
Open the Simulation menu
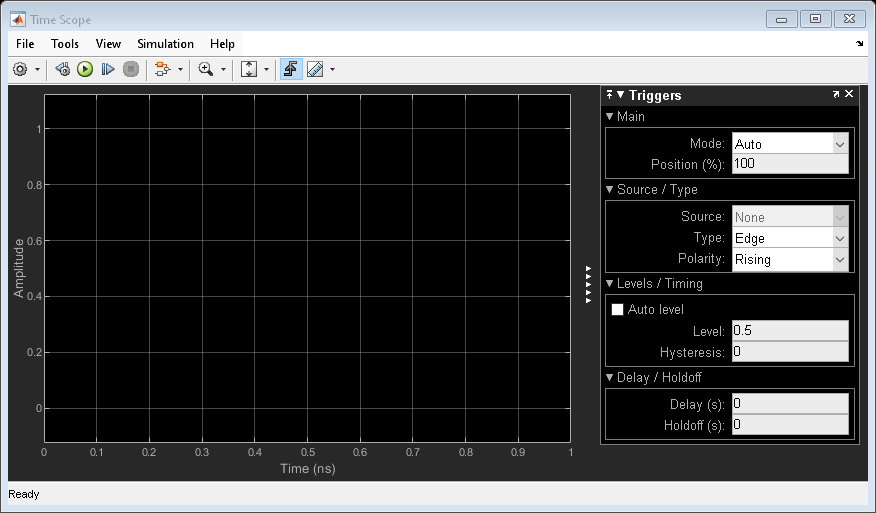pos(165,44)
